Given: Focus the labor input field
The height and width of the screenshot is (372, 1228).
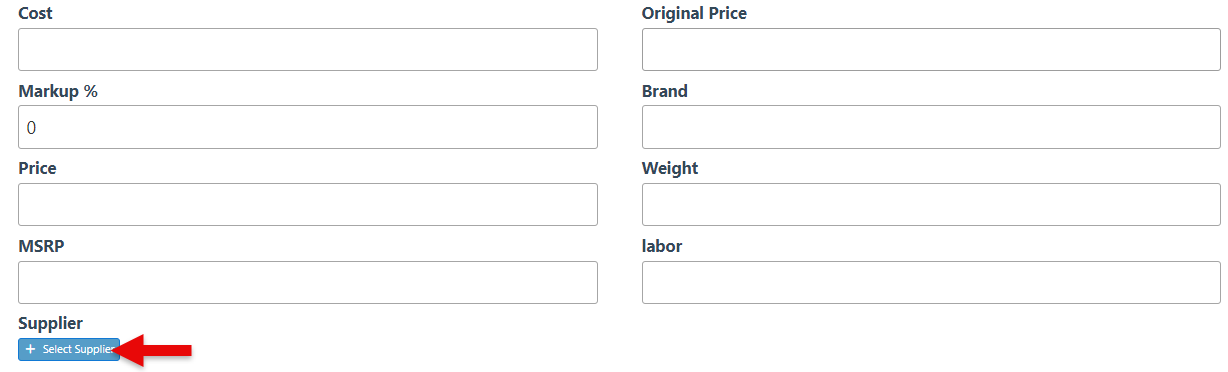Looking at the screenshot, I should click(931, 282).
